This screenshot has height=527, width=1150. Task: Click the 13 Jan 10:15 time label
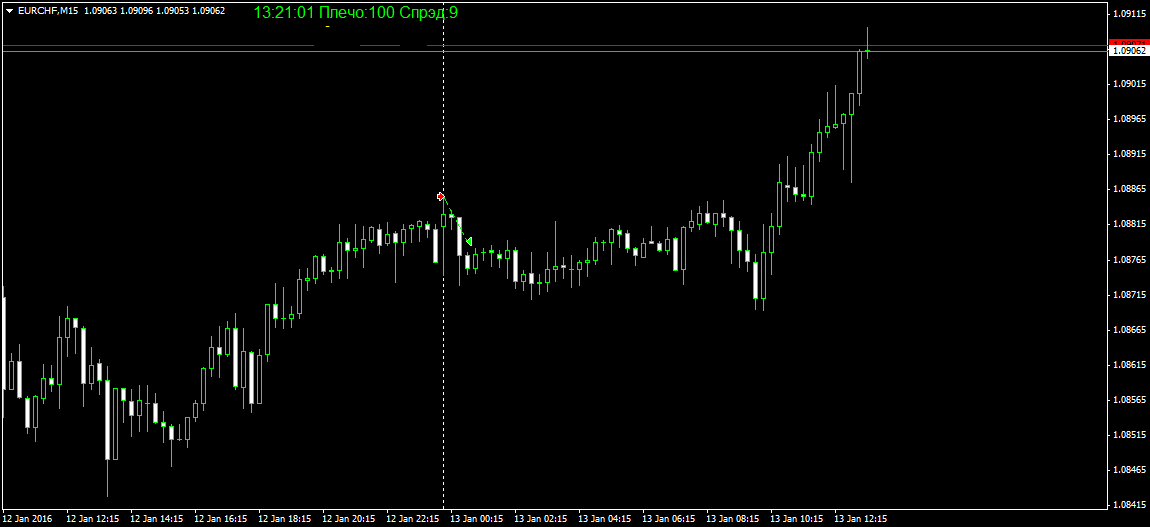click(796, 519)
